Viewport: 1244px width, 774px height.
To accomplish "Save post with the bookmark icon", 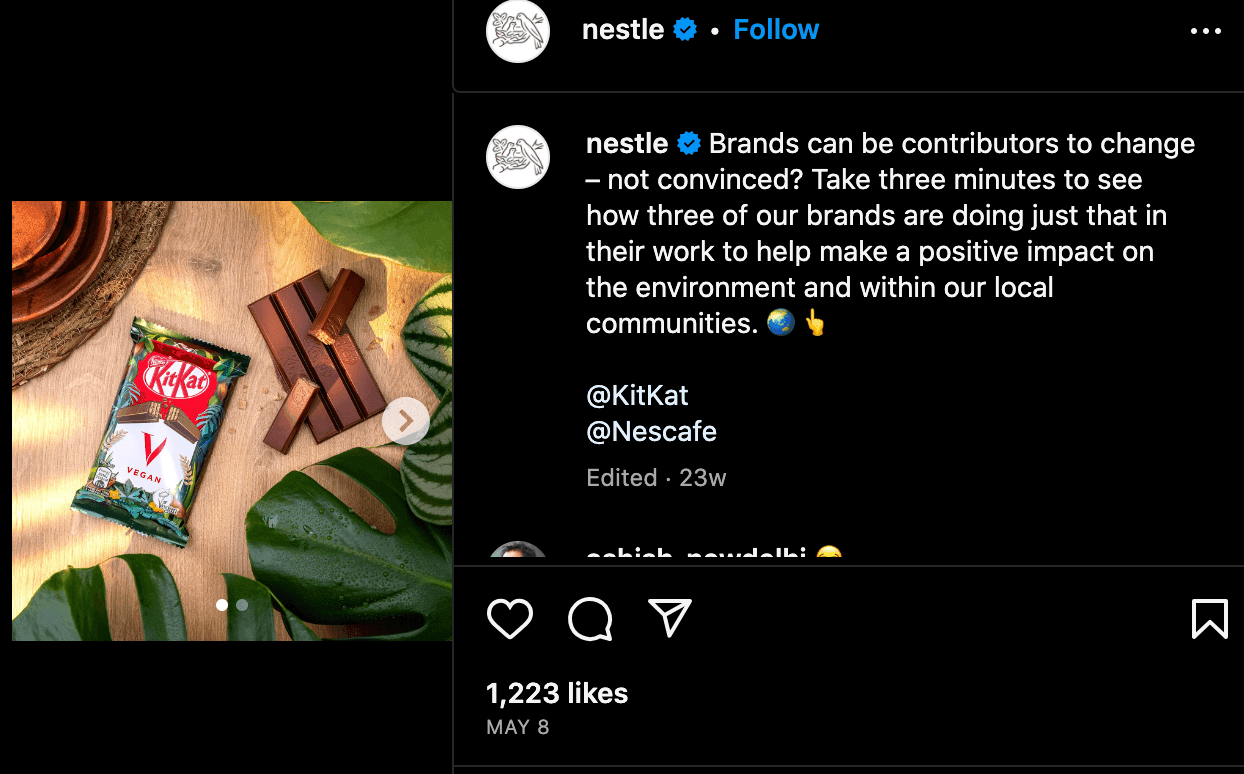I will click(x=1209, y=619).
